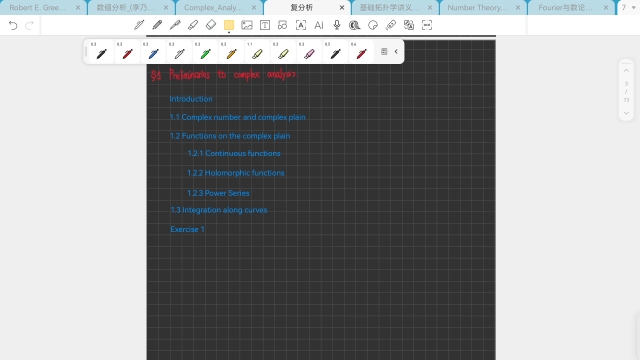Activate the screenshot selection tool
The image size is (640, 360).
tap(427, 25)
